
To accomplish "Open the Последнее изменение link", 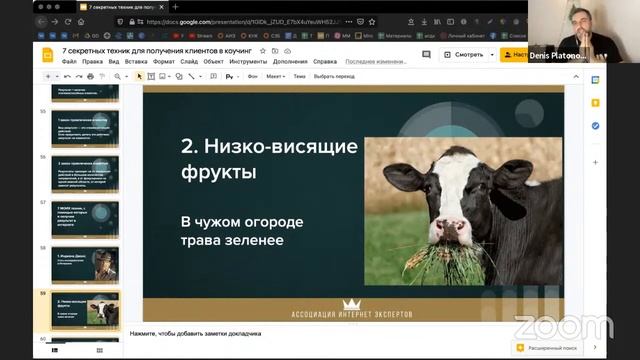I will (x=376, y=62).
